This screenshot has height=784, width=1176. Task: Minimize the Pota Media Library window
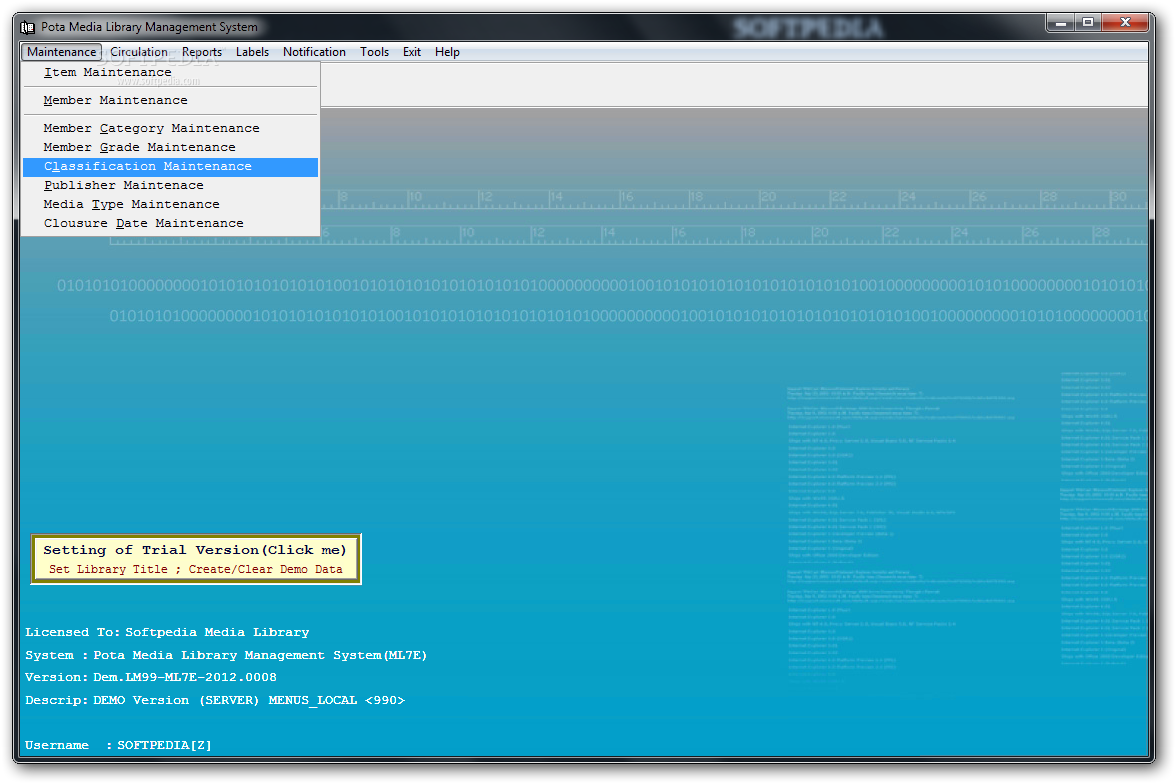tap(1060, 23)
